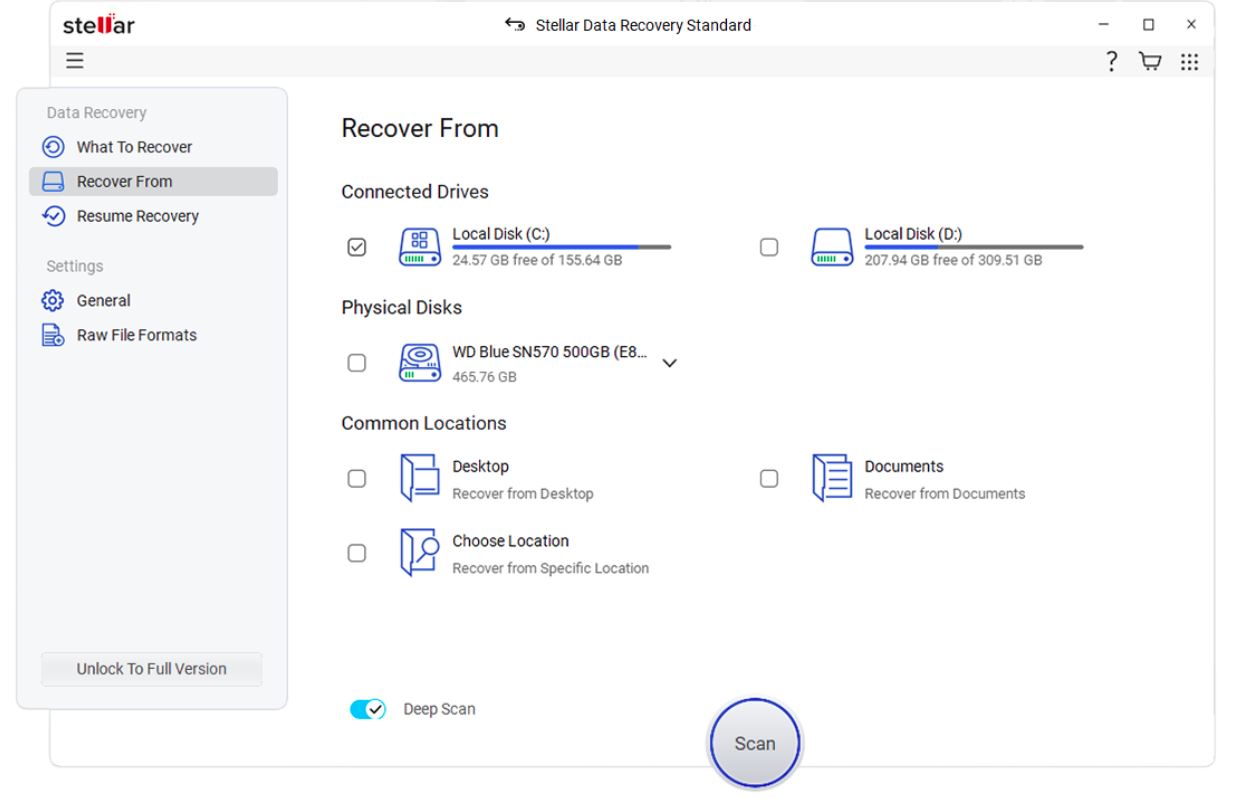Image resolution: width=1254 pixels, height=799 pixels.
Task: Click Unlock To Full Version button
Action: (x=151, y=669)
